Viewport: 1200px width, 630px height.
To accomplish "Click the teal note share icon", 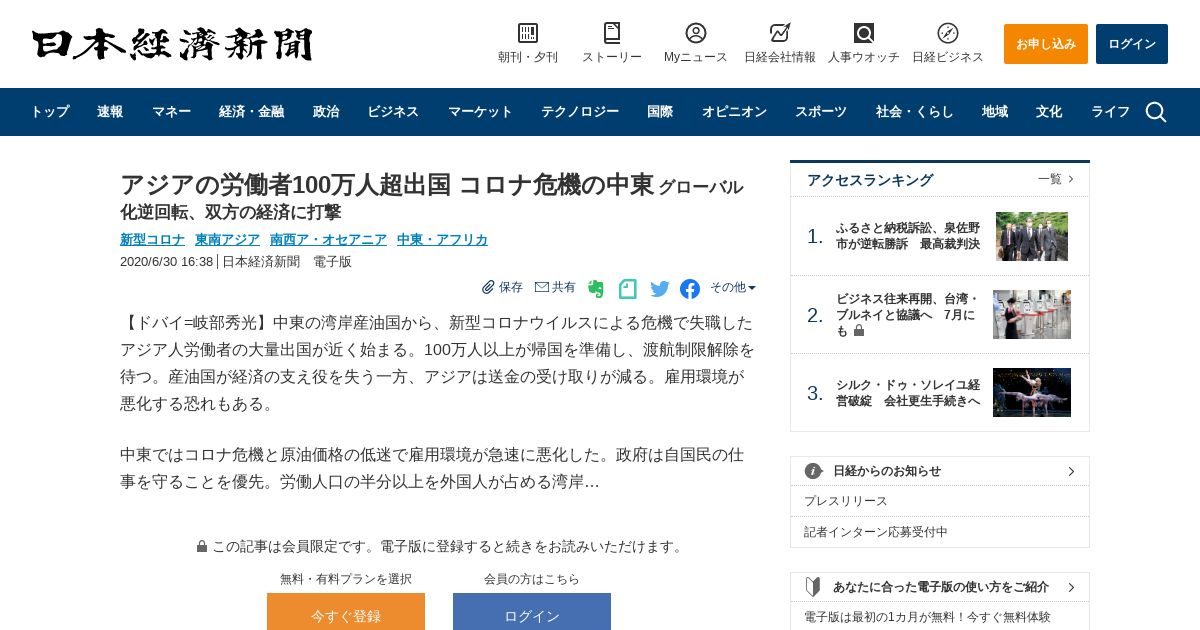I will (x=628, y=289).
